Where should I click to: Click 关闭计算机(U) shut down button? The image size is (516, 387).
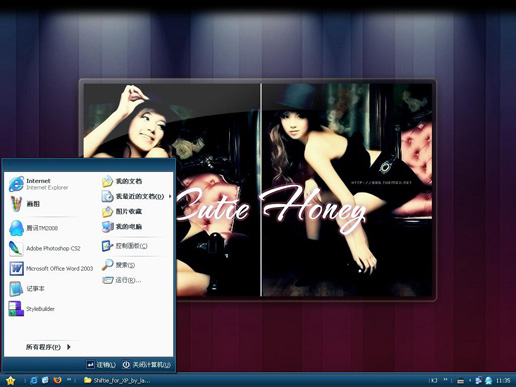146,365
